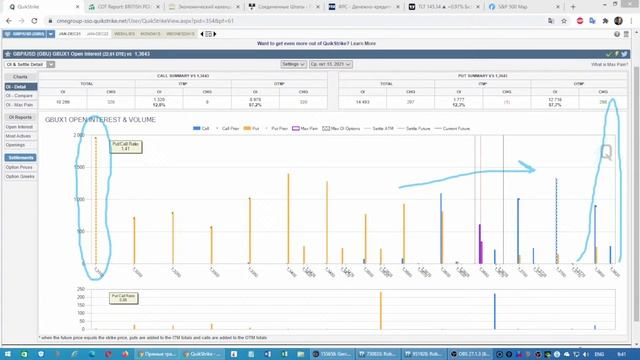The width and height of the screenshot is (640, 360).
Task: Toggle the Put Prev series in legend
Action: coord(276,129)
